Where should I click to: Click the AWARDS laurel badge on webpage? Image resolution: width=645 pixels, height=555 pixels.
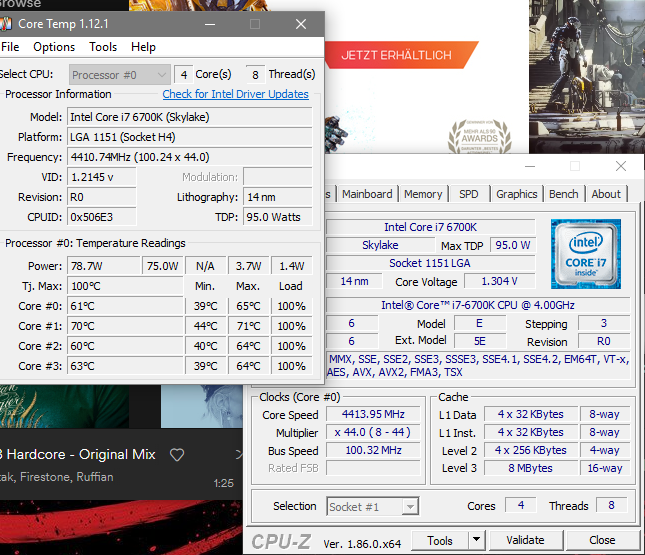coord(480,137)
